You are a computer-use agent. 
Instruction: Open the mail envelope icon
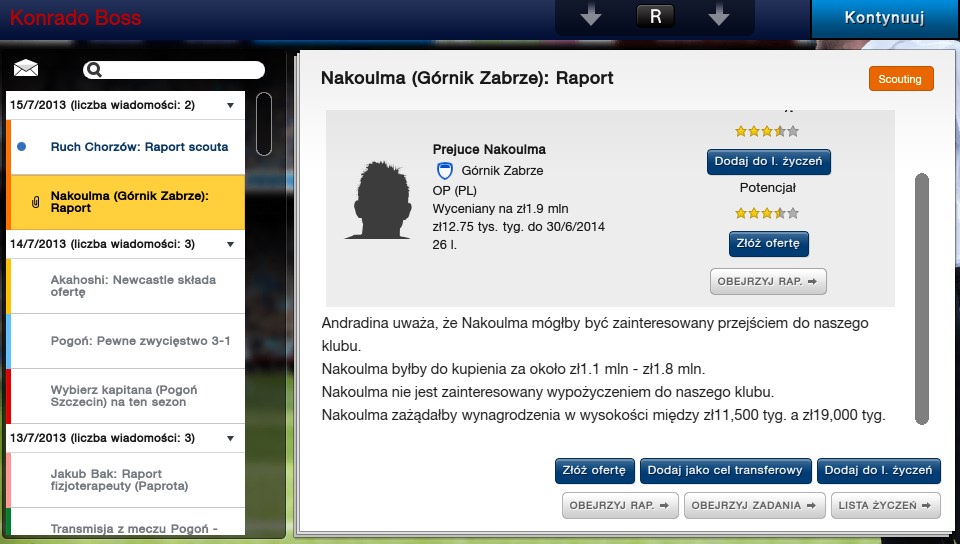pyautogui.click(x=26, y=69)
